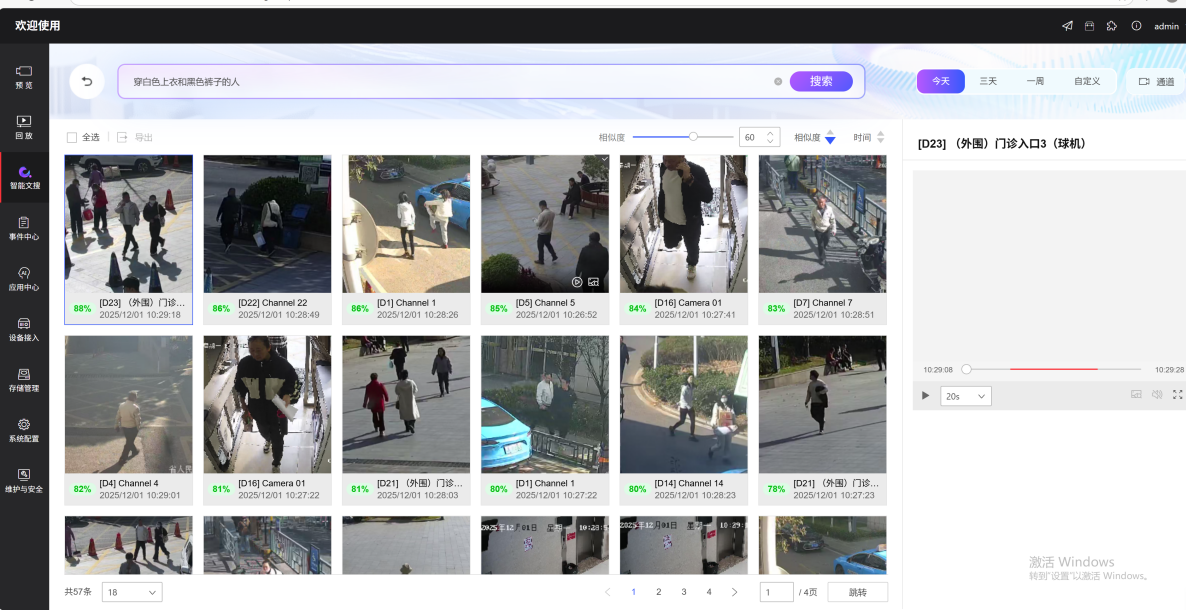This screenshot has width=1186, height=610.
Task: Click the muted speaker icon in player
Action: point(1157,395)
